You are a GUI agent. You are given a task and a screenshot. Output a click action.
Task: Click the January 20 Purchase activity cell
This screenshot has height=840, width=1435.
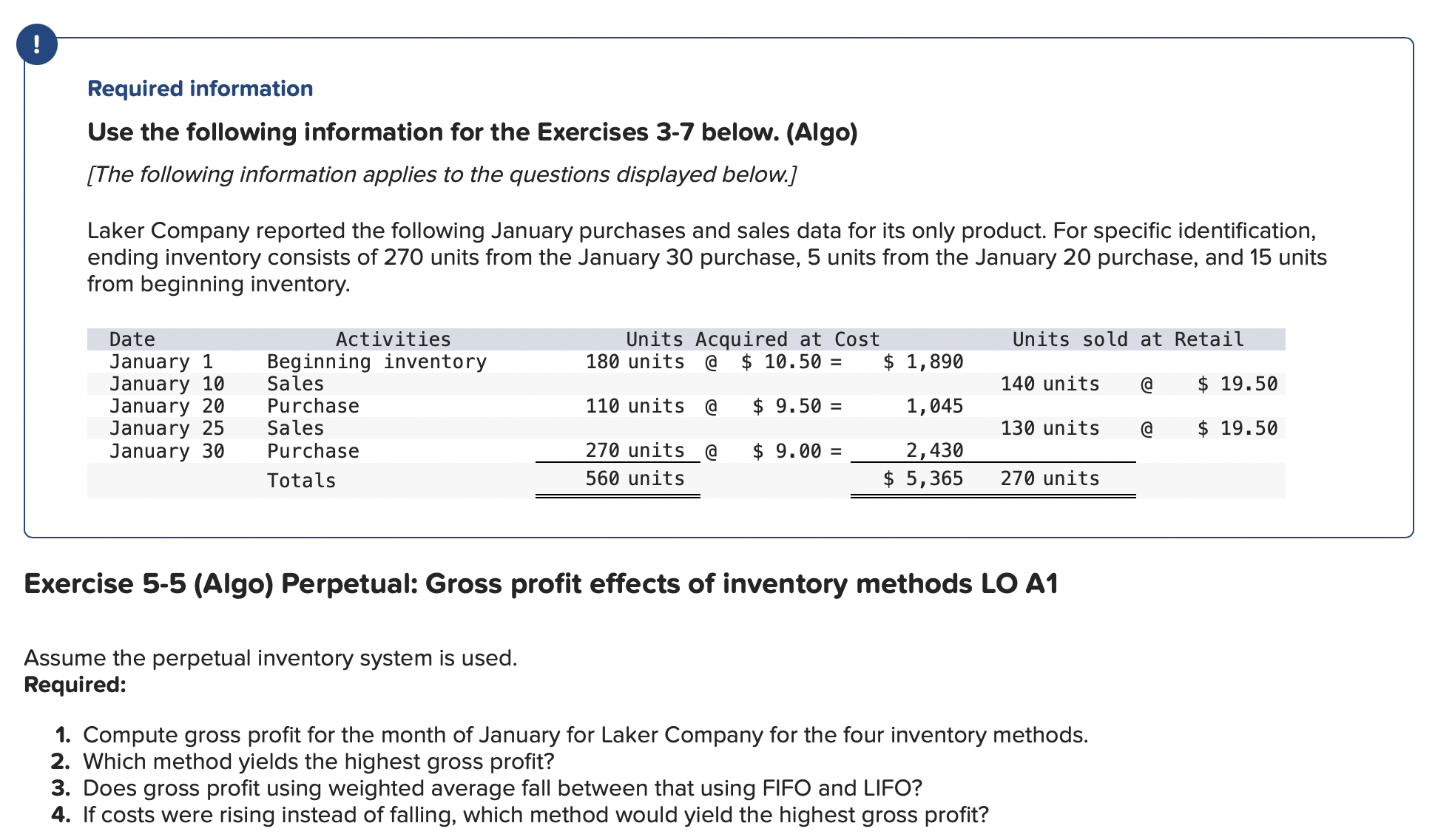[313, 406]
